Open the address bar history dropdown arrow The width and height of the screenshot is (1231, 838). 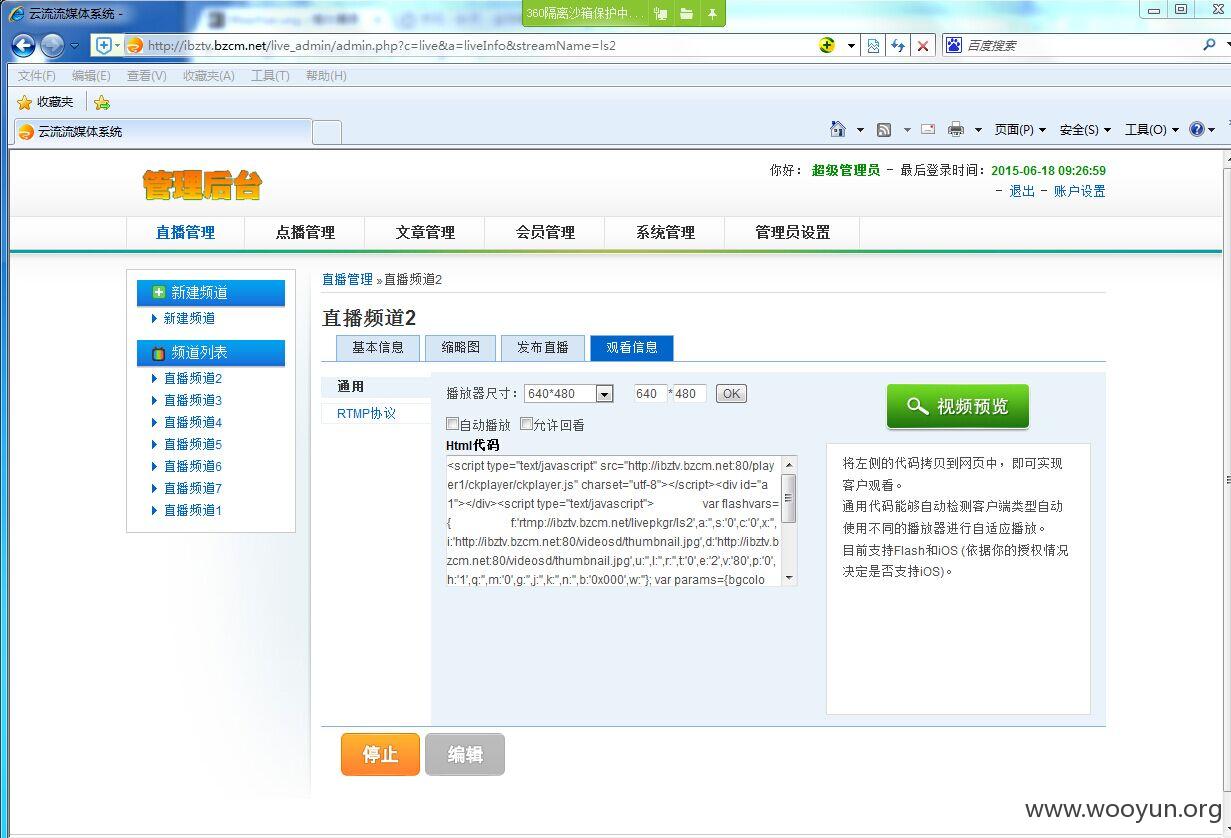[851, 45]
